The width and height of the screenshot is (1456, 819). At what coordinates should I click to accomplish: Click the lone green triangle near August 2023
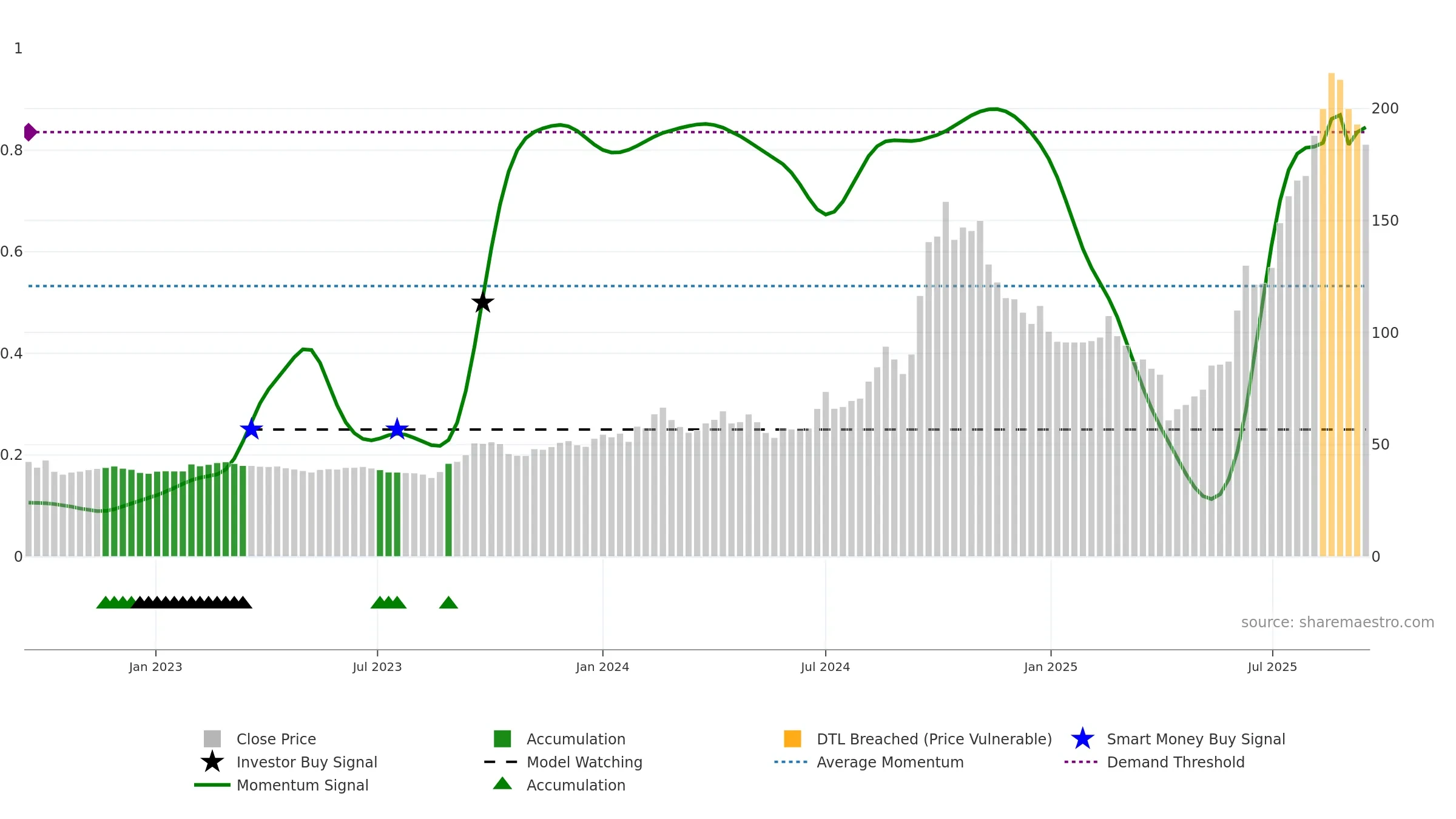pyautogui.click(x=448, y=602)
